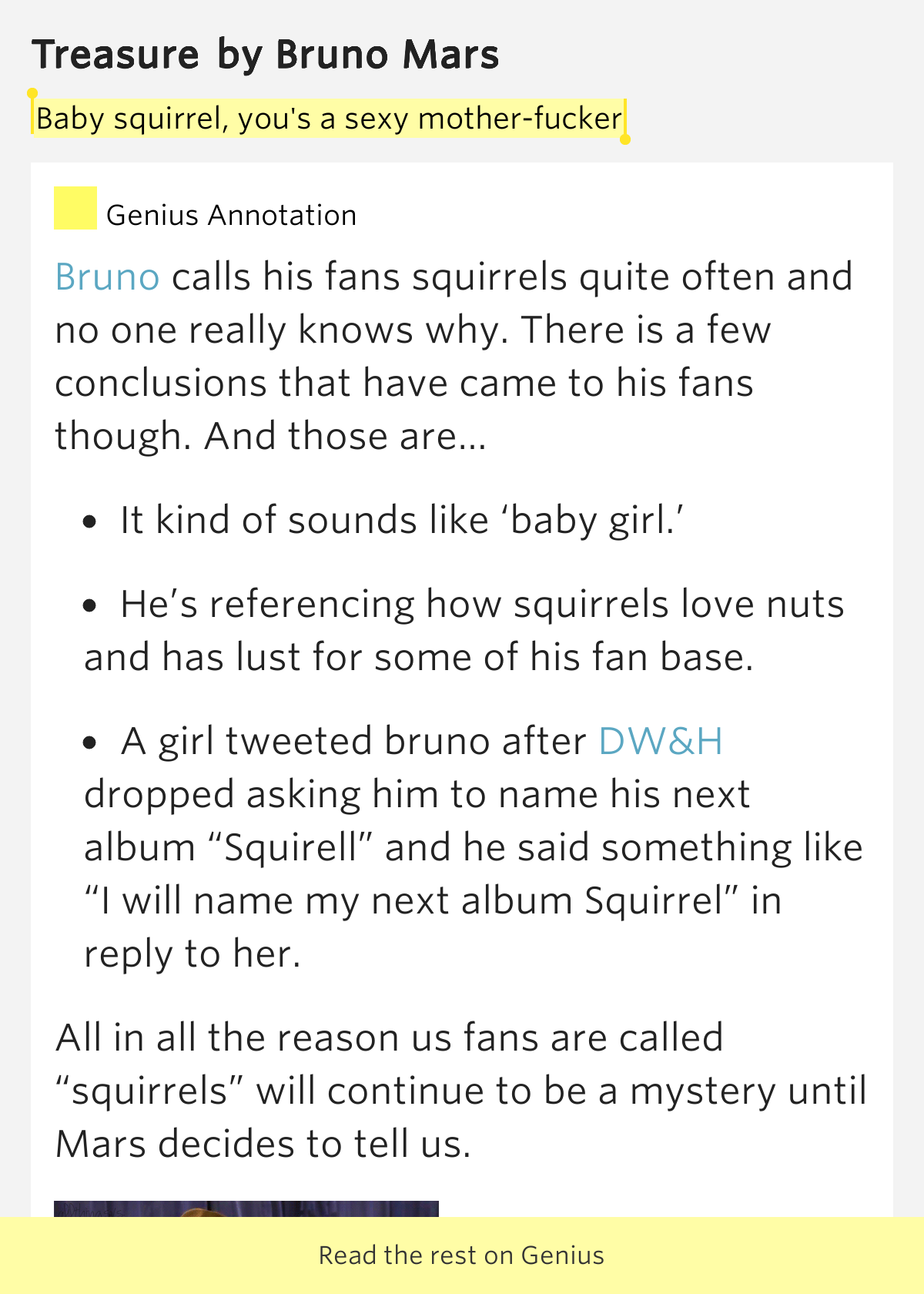Click the bottom-right yellow highlight handle
Viewport: 924px width, 1294px height.
(x=625, y=139)
